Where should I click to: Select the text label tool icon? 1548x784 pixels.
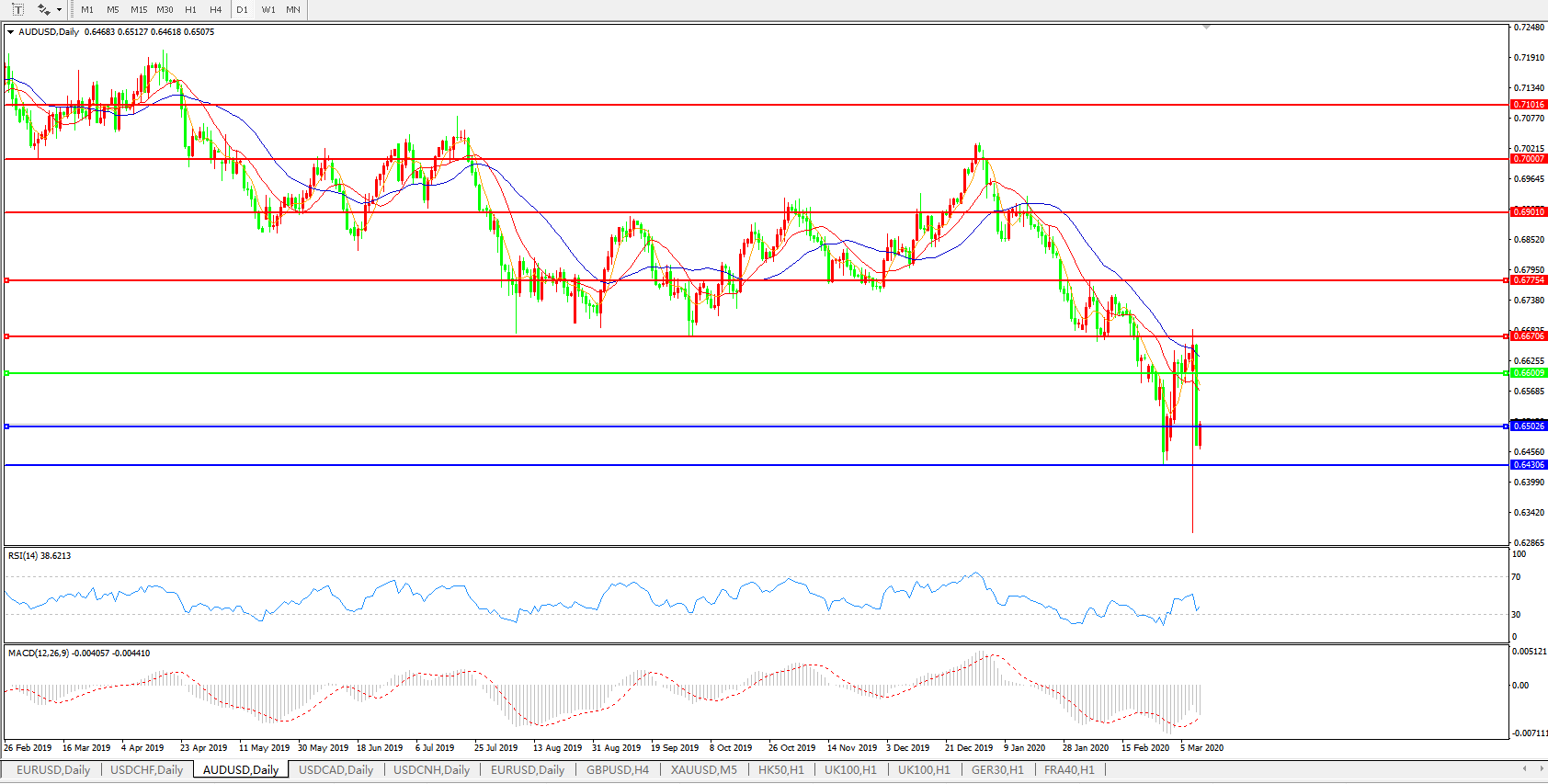click(x=17, y=9)
